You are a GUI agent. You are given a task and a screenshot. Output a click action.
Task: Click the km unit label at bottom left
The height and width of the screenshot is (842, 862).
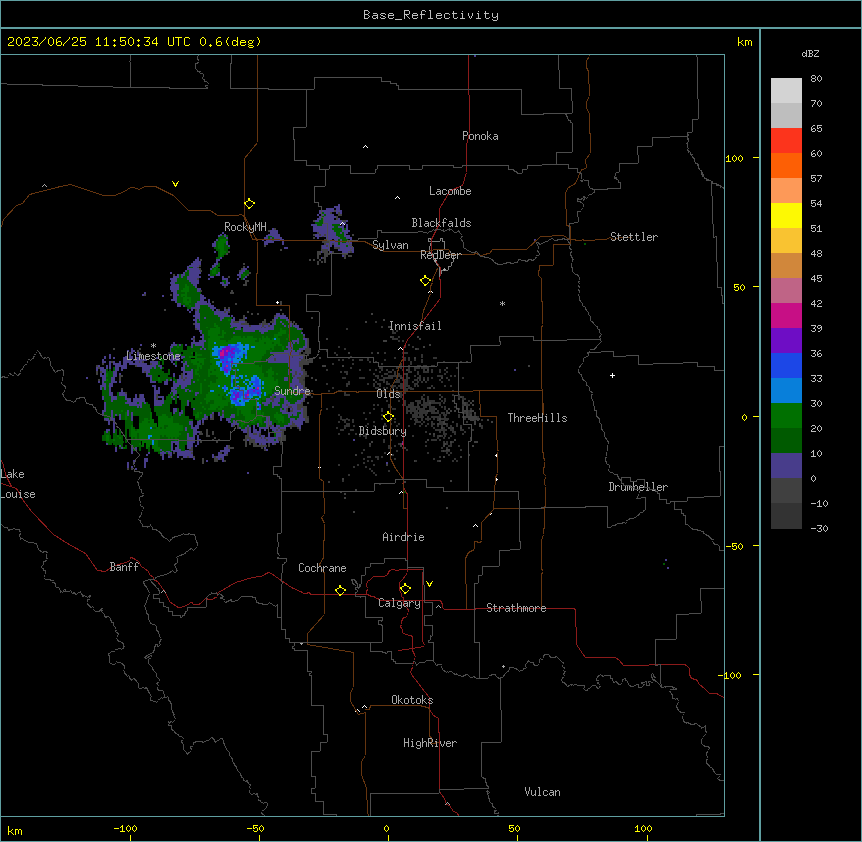(15, 831)
